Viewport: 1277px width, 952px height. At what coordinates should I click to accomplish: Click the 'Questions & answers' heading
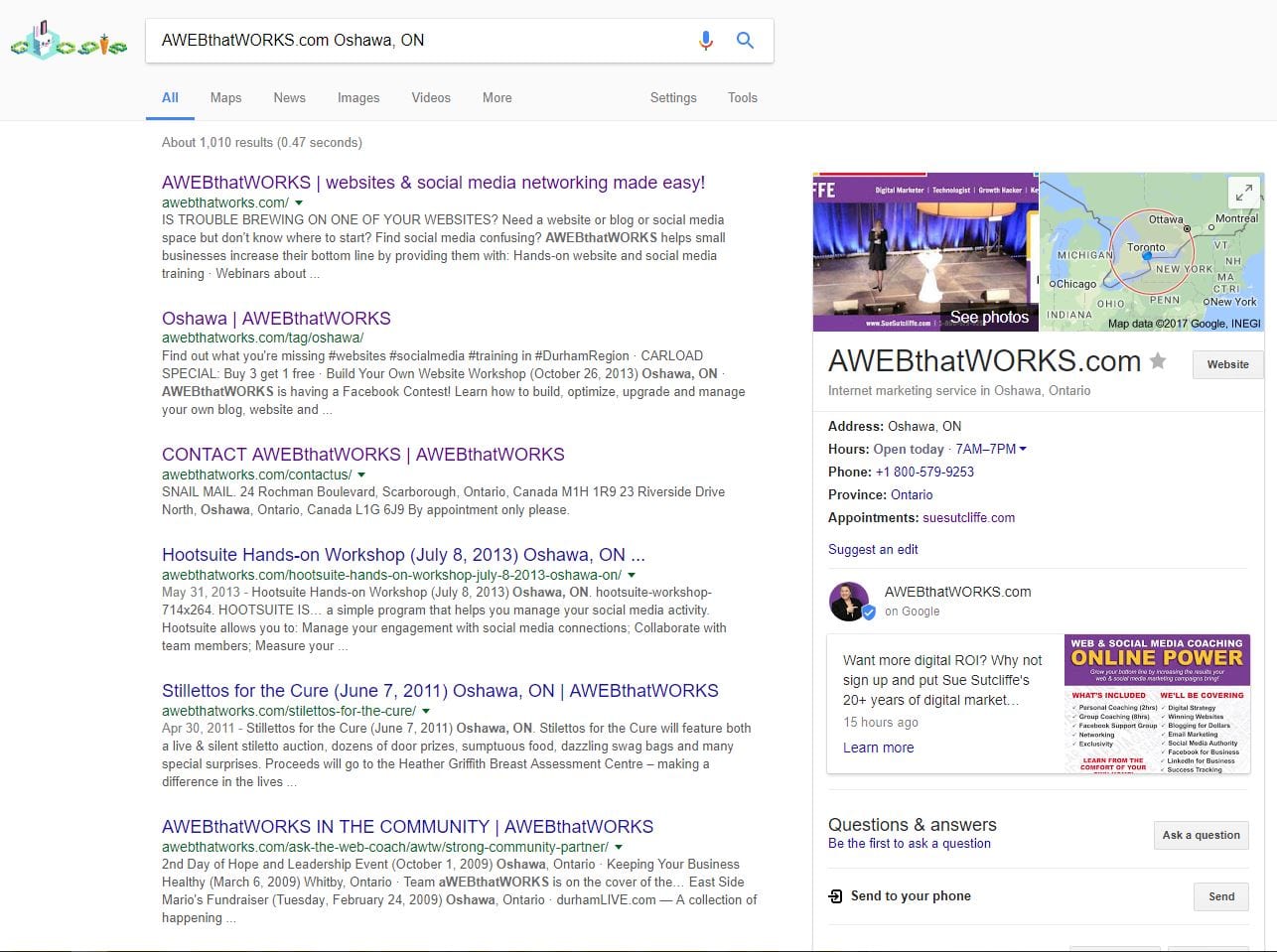pyautogui.click(x=913, y=824)
